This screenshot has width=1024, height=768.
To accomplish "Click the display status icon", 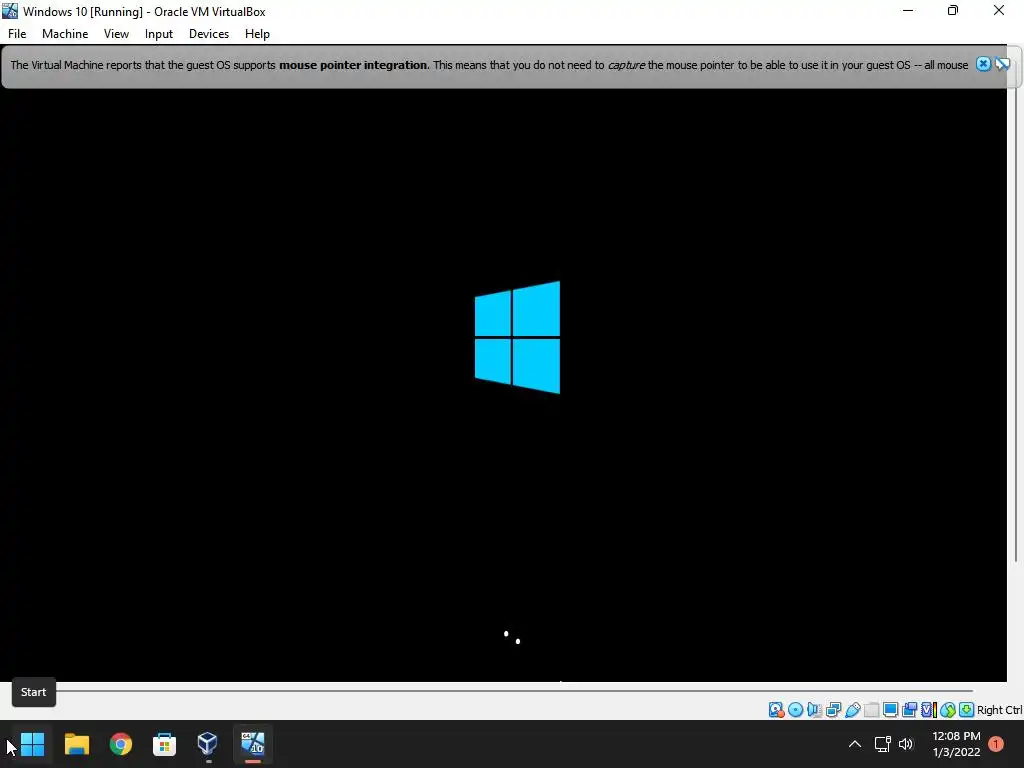I will coord(890,710).
